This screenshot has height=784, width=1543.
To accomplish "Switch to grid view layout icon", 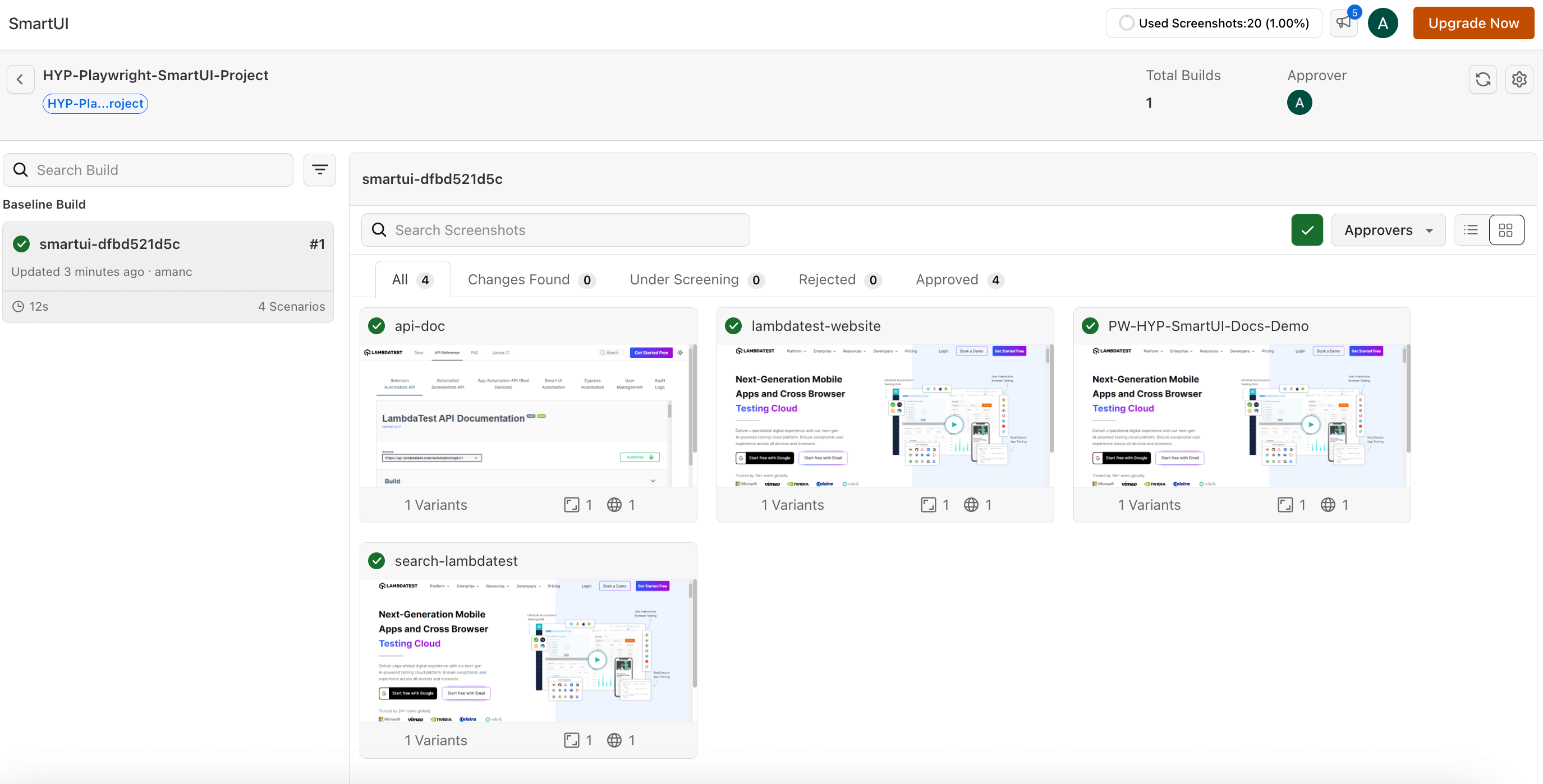I will (x=1507, y=229).
